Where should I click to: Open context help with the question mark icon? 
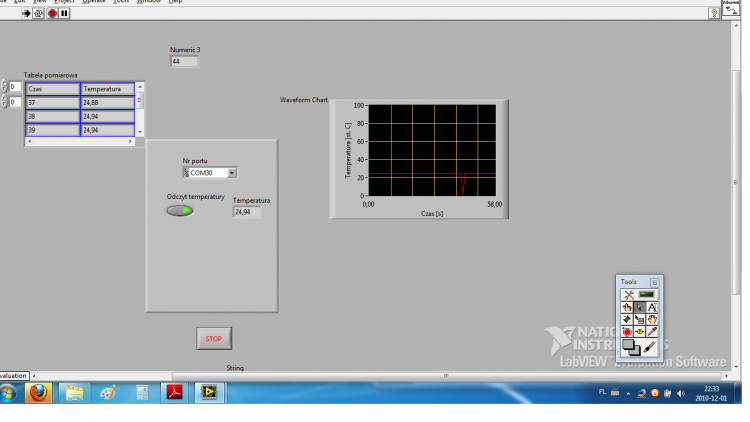(714, 13)
